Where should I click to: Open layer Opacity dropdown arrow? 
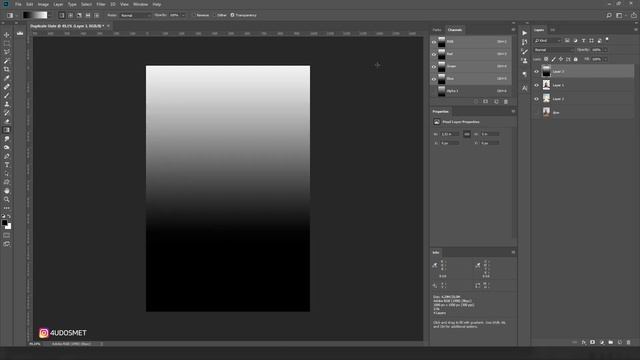pos(605,50)
